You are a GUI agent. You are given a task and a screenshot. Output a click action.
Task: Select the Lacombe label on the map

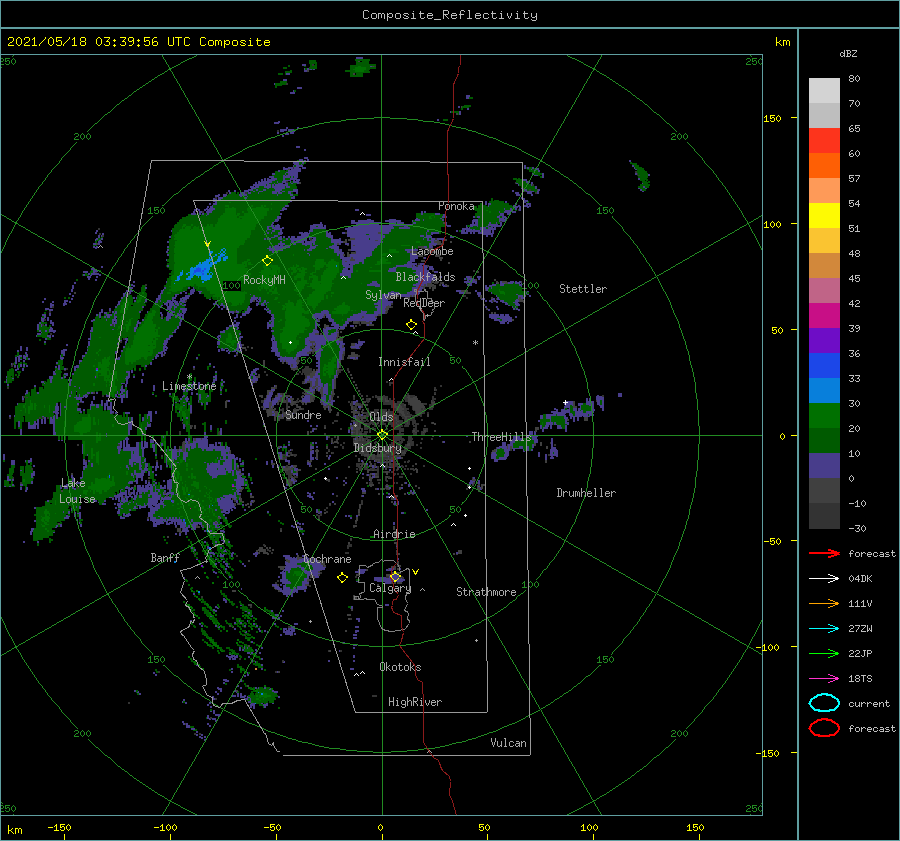click(x=432, y=251)
